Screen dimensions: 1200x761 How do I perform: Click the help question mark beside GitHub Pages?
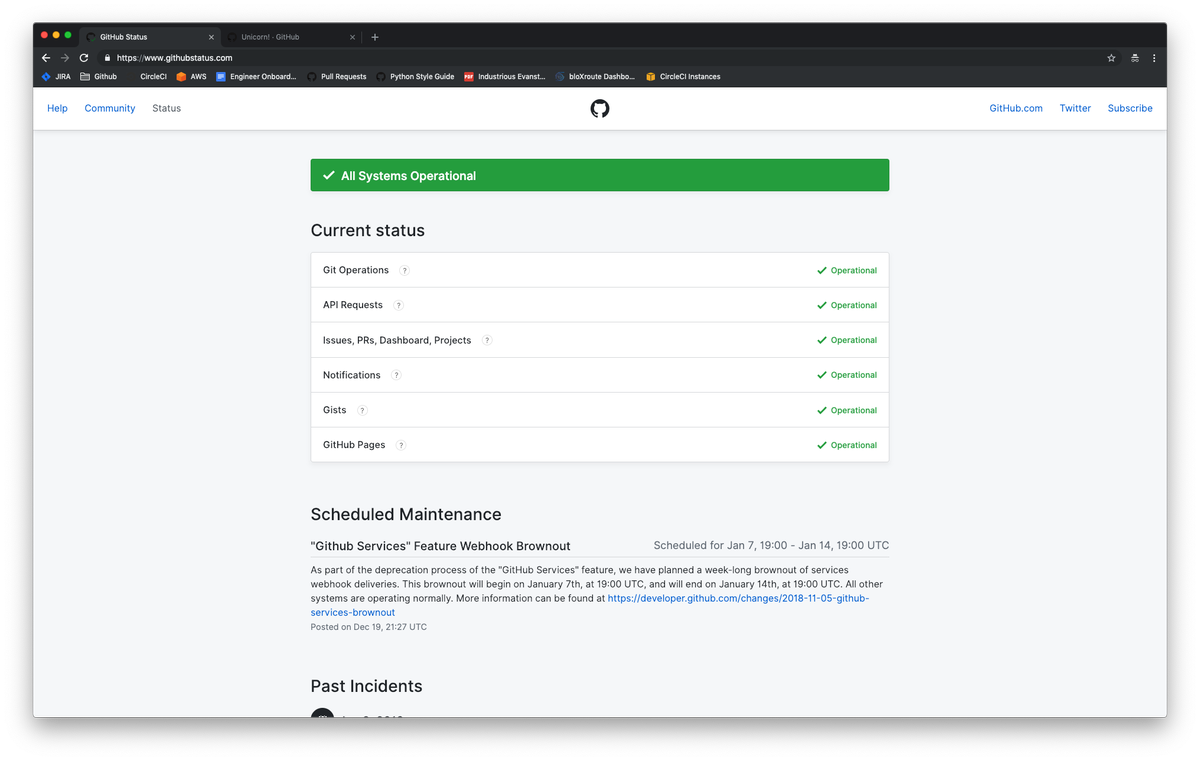[401, 445]
